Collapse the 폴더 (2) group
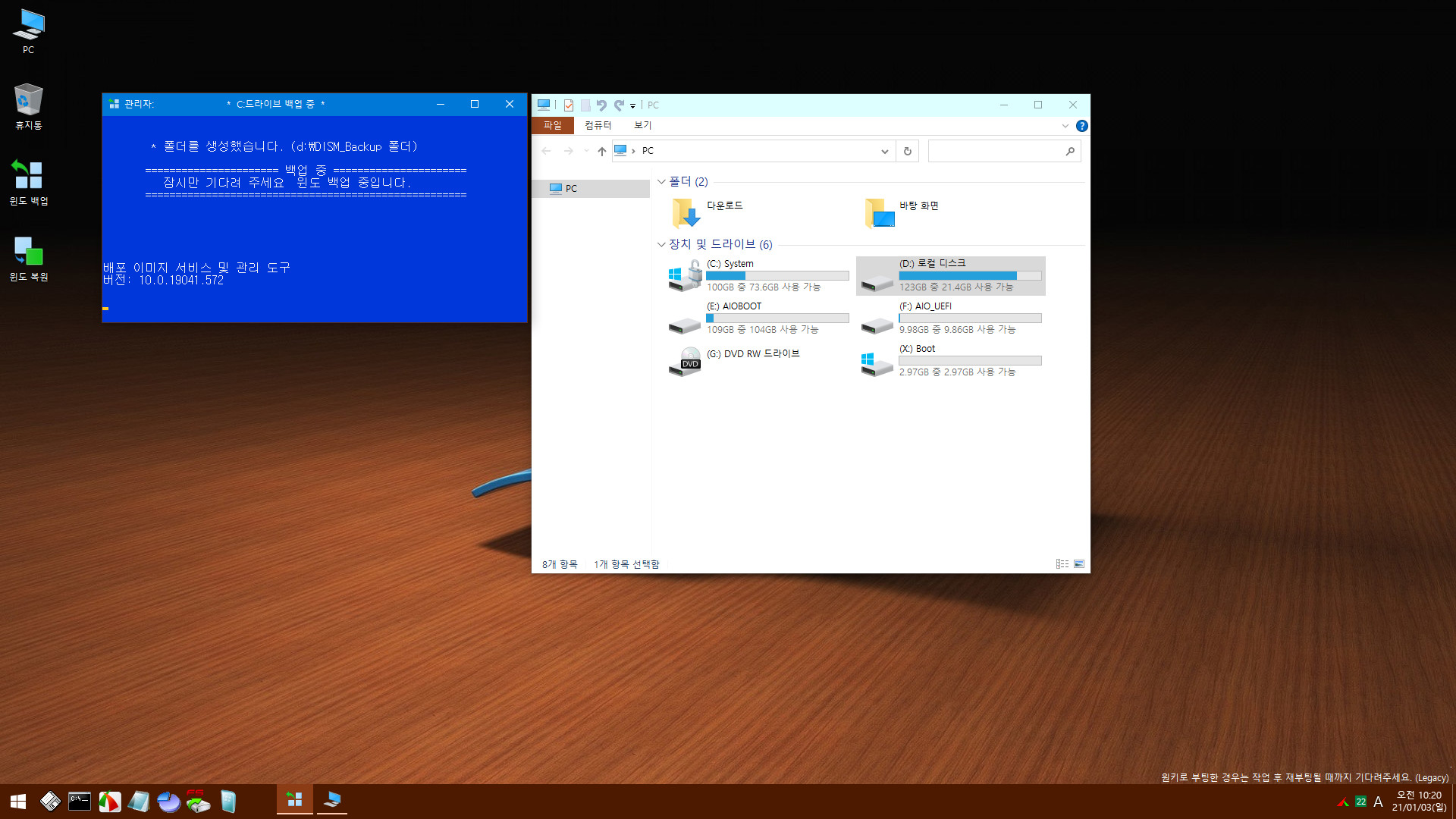 [661, 182]
